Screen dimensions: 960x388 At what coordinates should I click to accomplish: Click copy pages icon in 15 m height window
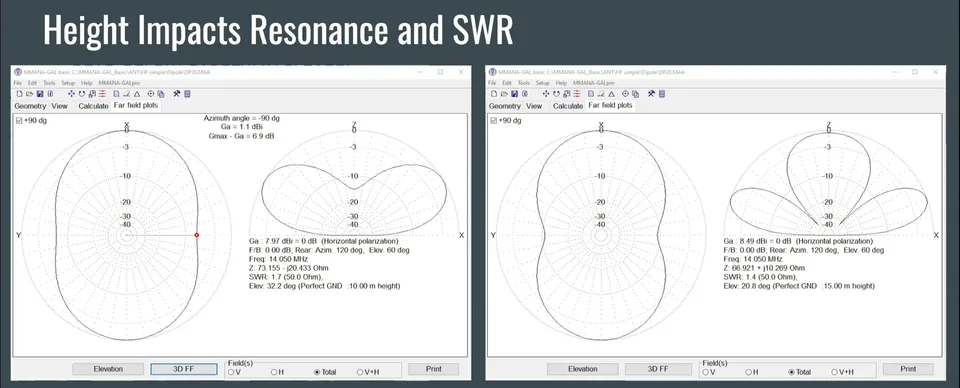(636, 94)
